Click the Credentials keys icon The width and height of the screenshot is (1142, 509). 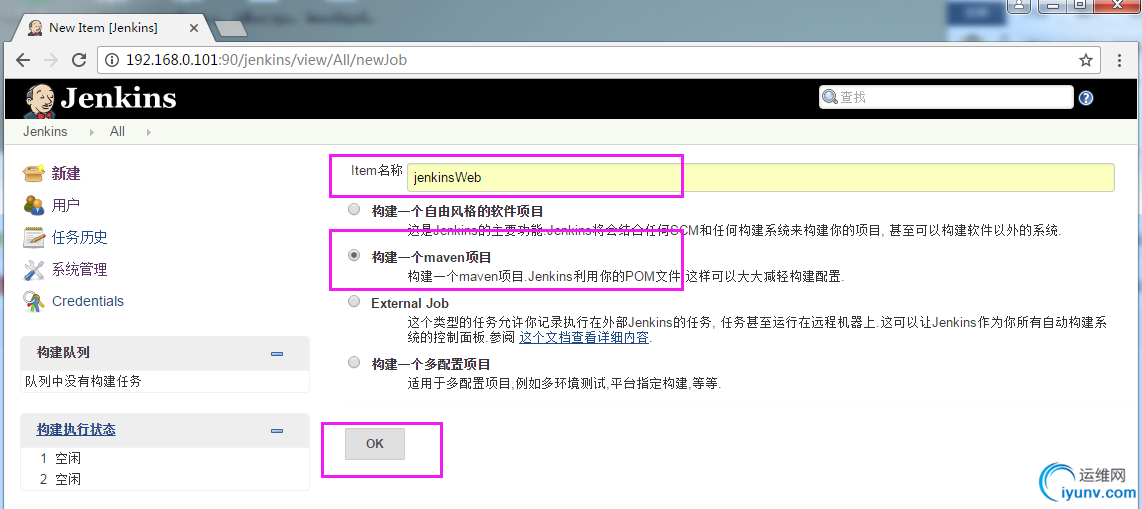pyautogui.click(x=34, y=301)
